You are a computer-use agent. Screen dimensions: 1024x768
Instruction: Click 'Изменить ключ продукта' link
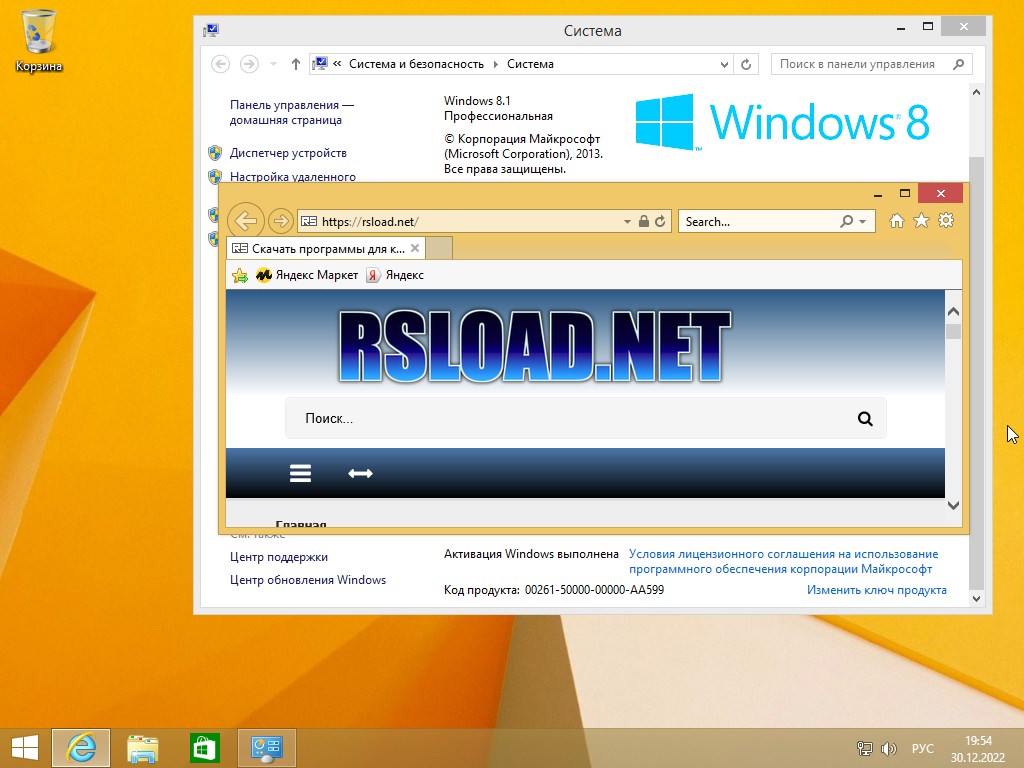coord(876,590)
